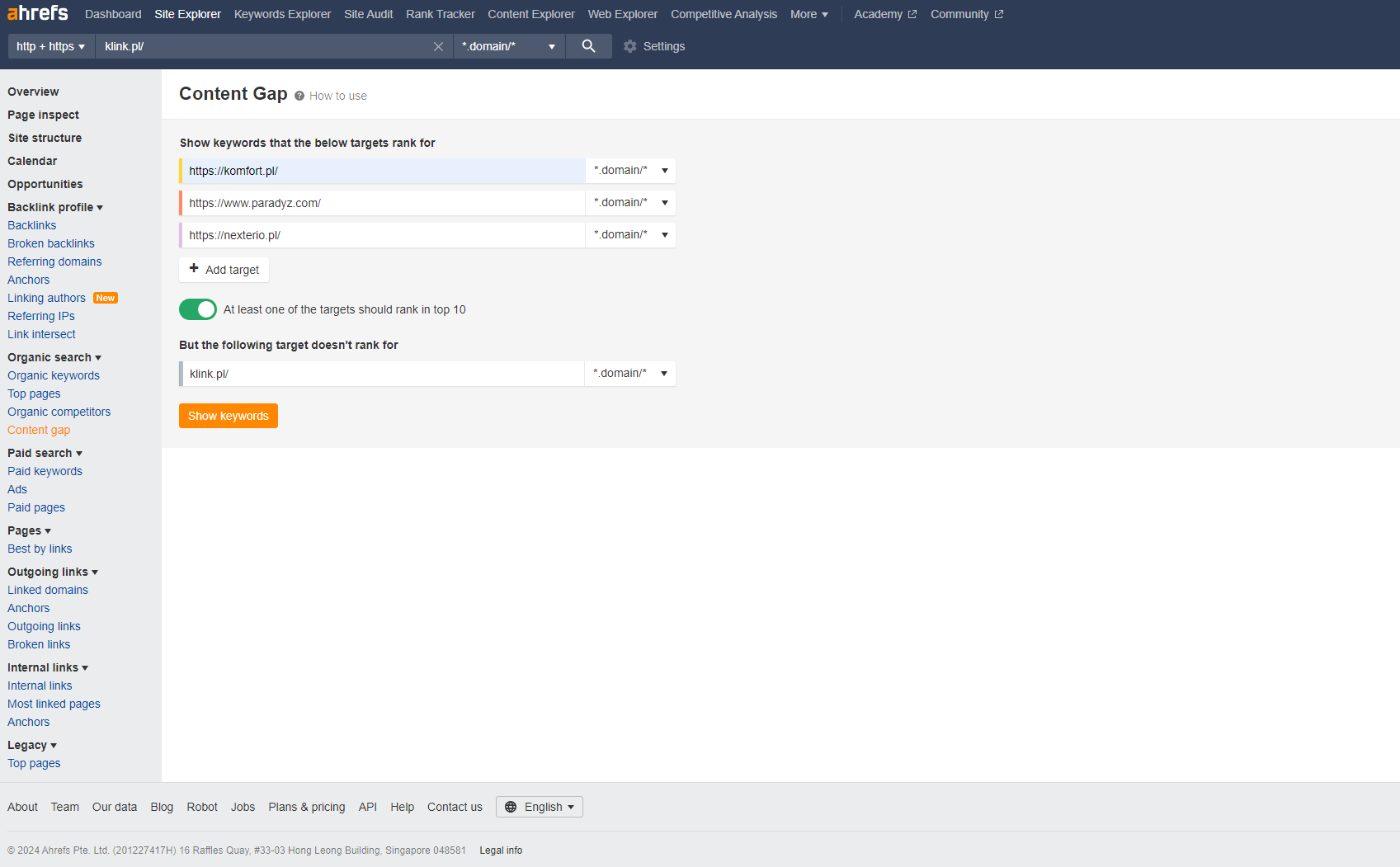Click the klink.pl/ excluded target field
Viewport: 1400px width, 867px height.
(x=383, y=374)
